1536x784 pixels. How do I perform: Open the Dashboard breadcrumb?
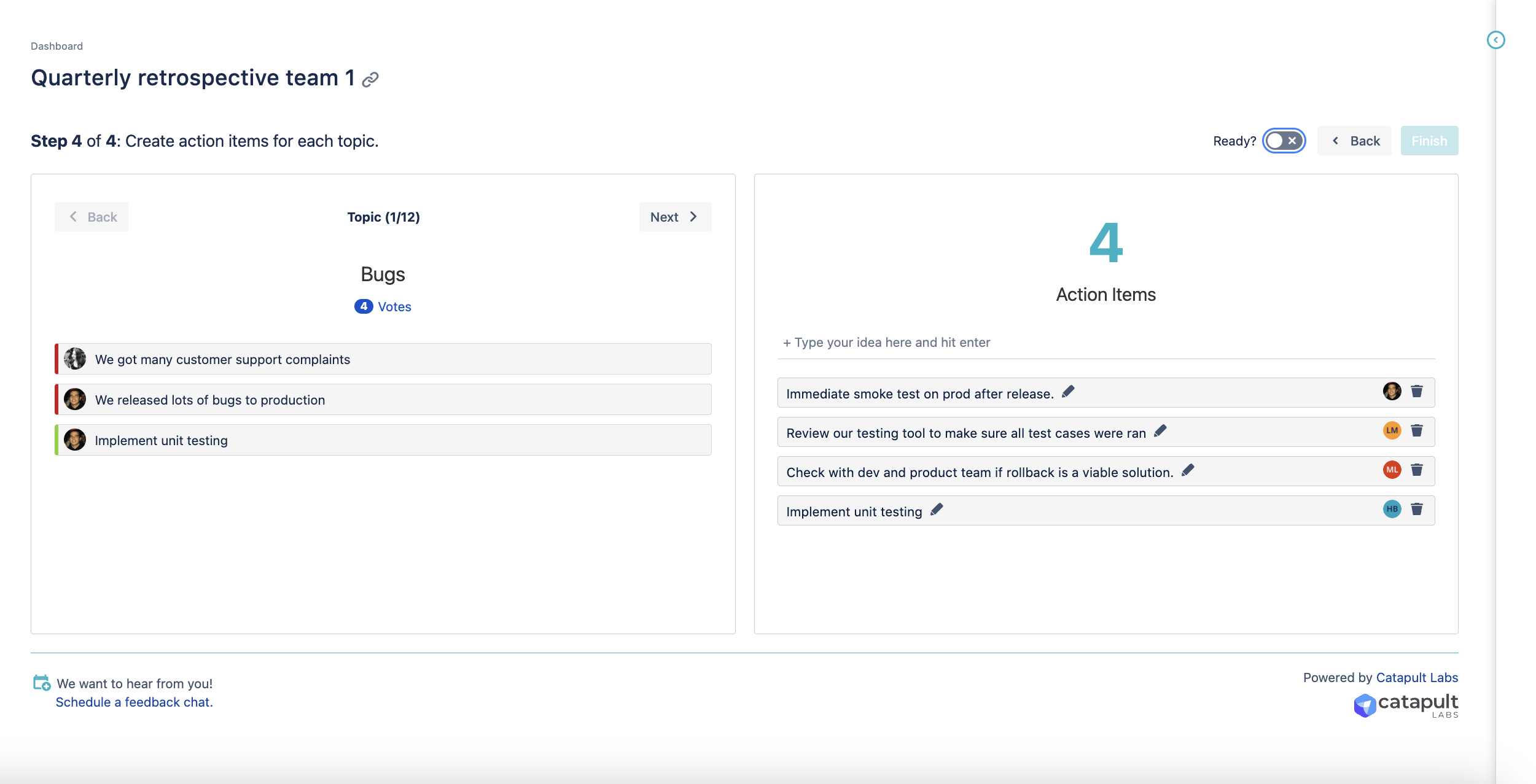click(x=57, y=47)
